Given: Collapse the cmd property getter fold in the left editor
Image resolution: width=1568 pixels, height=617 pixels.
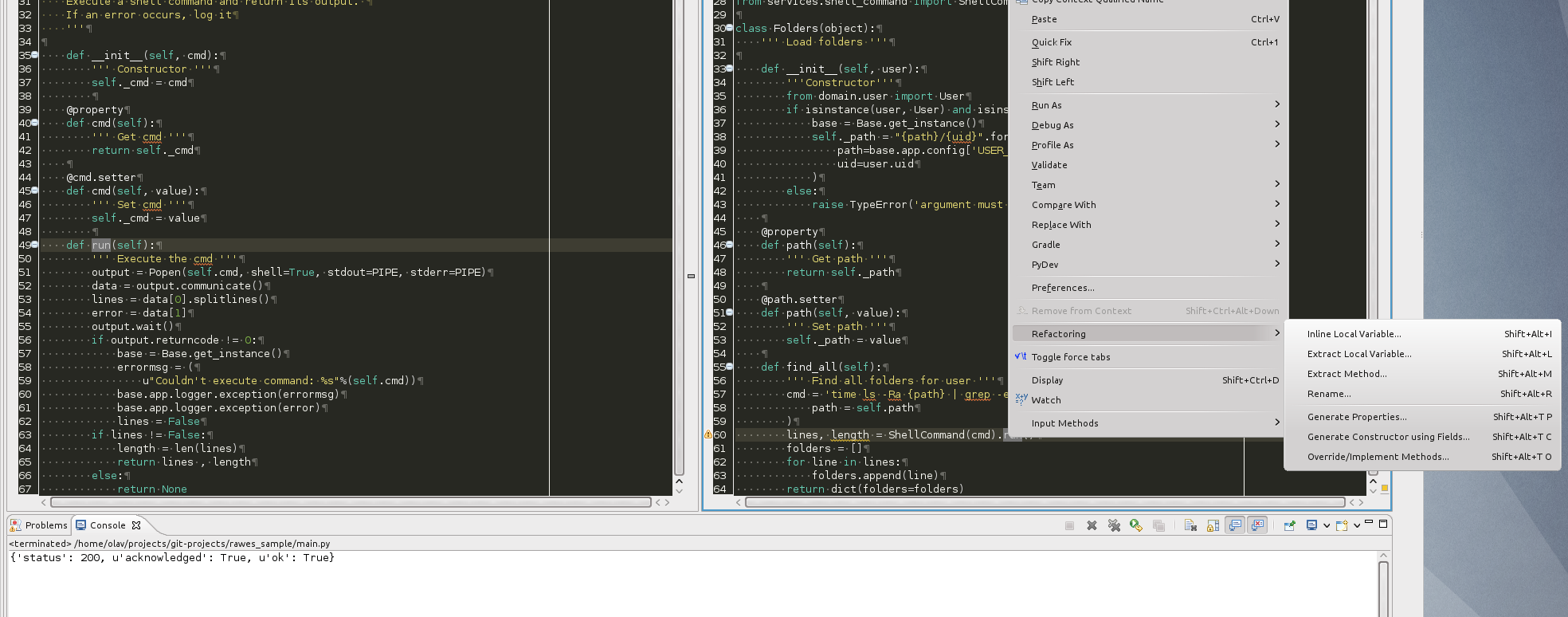Looking at the screenshot, I should (x=35, y=123).
